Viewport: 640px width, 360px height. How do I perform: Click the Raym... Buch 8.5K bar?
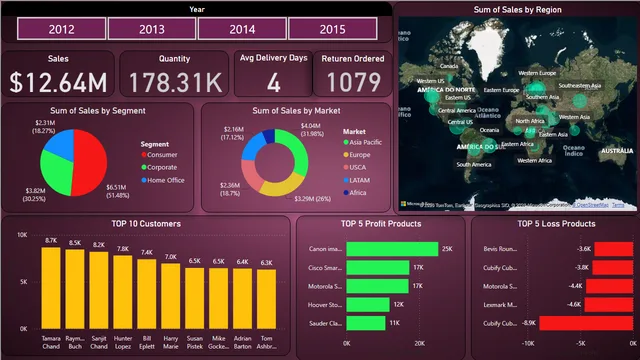(x=75, y=289)
